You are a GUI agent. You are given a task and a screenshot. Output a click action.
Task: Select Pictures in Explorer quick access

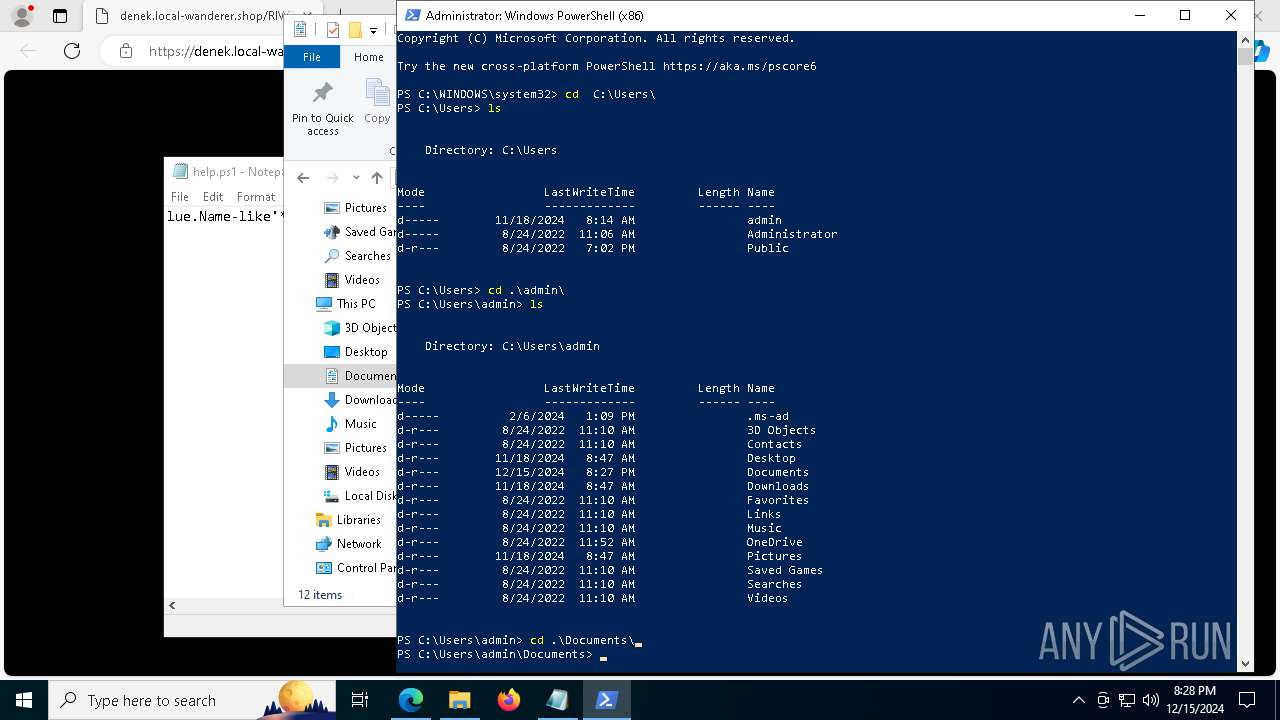pos(355,208)
